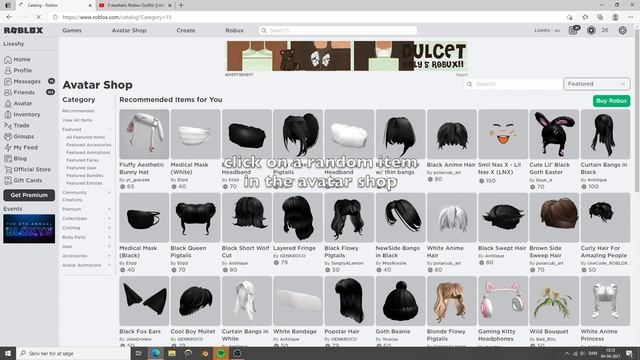The width and height of the screenshot is (640, 360).
Task: Open the Games menu item
Action: click(x=72, y=31)
